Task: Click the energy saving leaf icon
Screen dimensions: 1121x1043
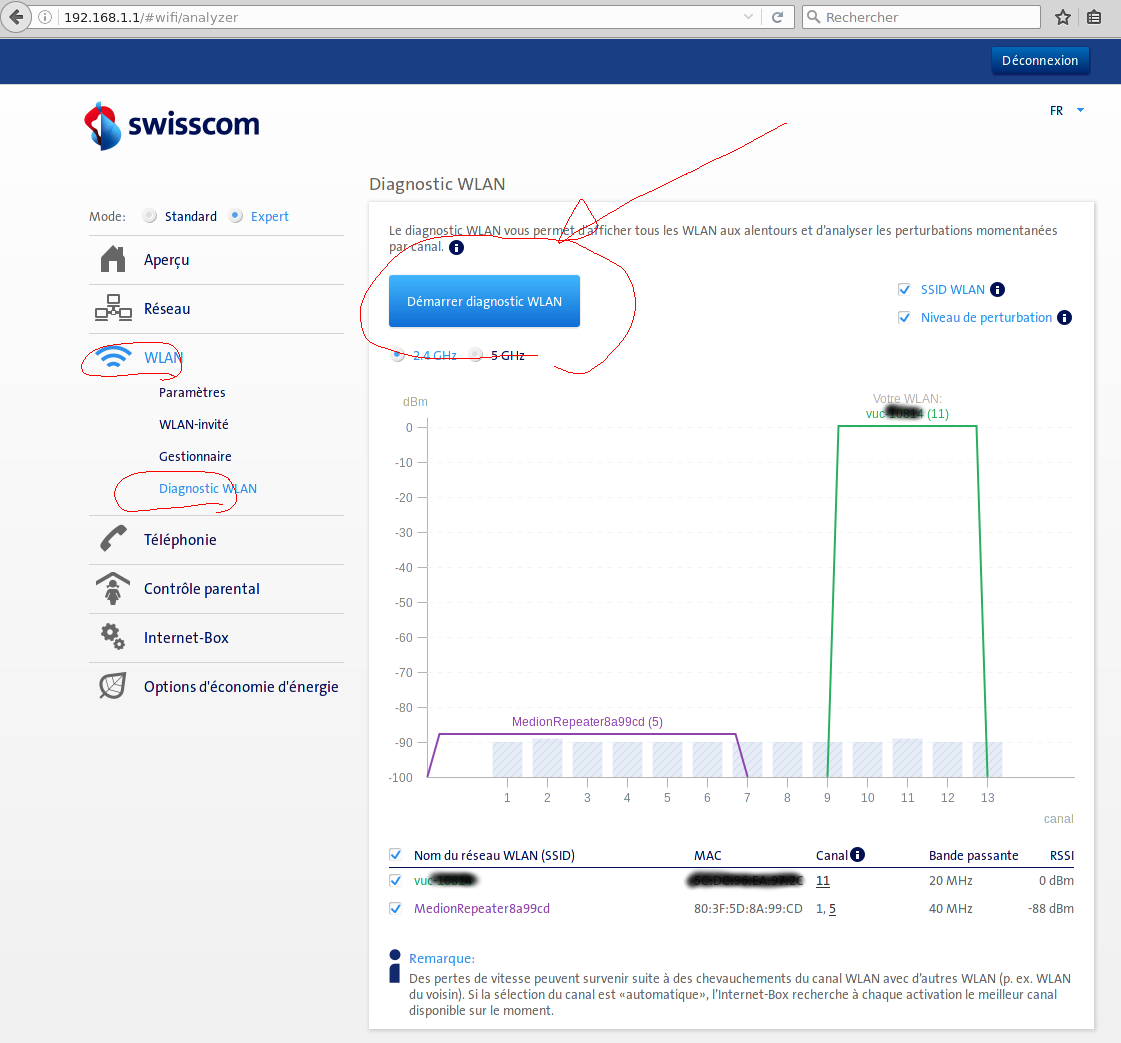Action: pyautogui.click(x=113, y=686)
